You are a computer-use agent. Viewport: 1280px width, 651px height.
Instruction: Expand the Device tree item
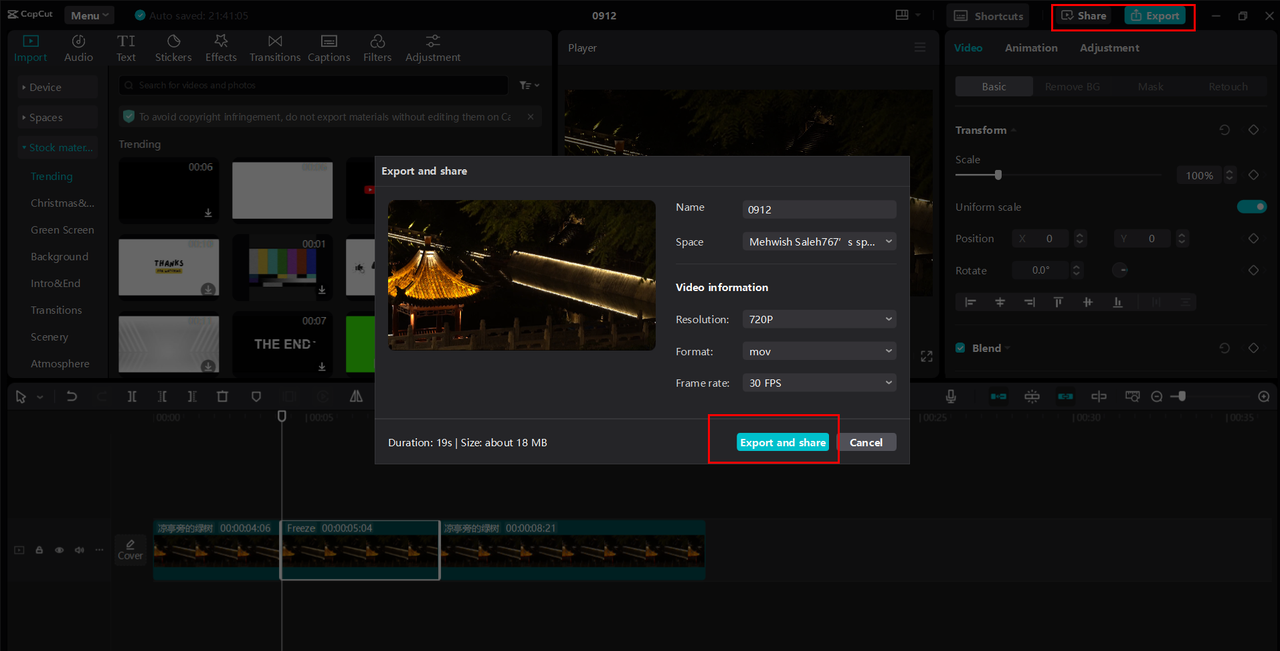[x=57, y=87]
